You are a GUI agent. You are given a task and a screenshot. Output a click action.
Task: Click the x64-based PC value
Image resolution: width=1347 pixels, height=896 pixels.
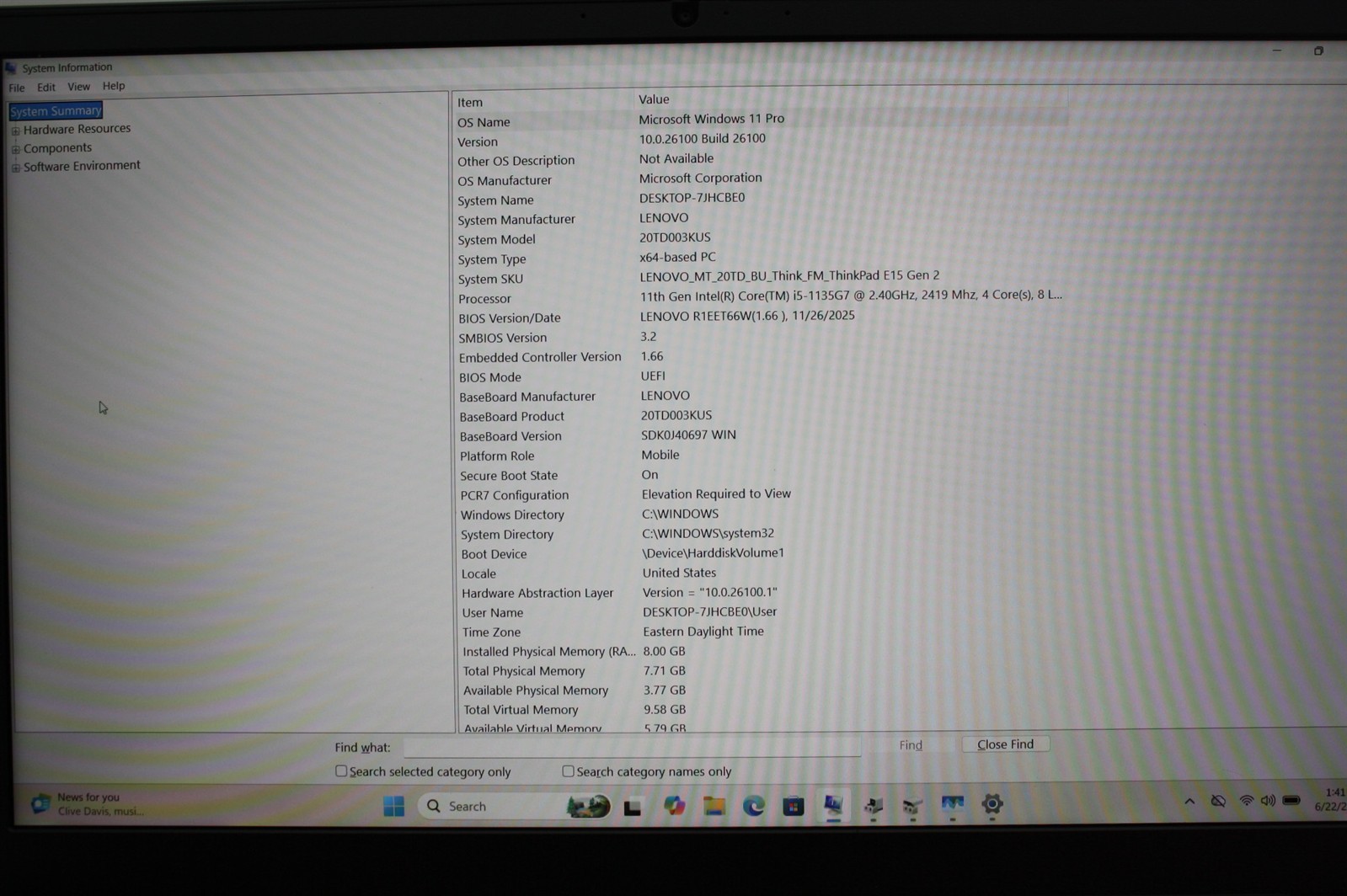tap(677, 257)
